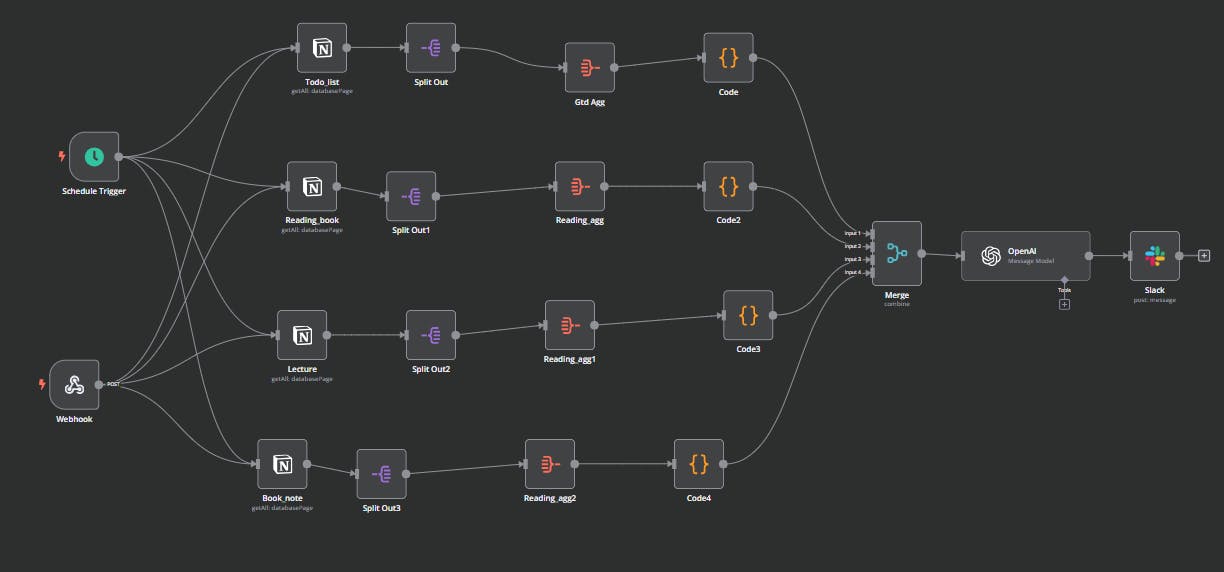Click the Merge node Input 1 connector
This screenshot has width=1224, height=572.
click(x=871, y=233)
